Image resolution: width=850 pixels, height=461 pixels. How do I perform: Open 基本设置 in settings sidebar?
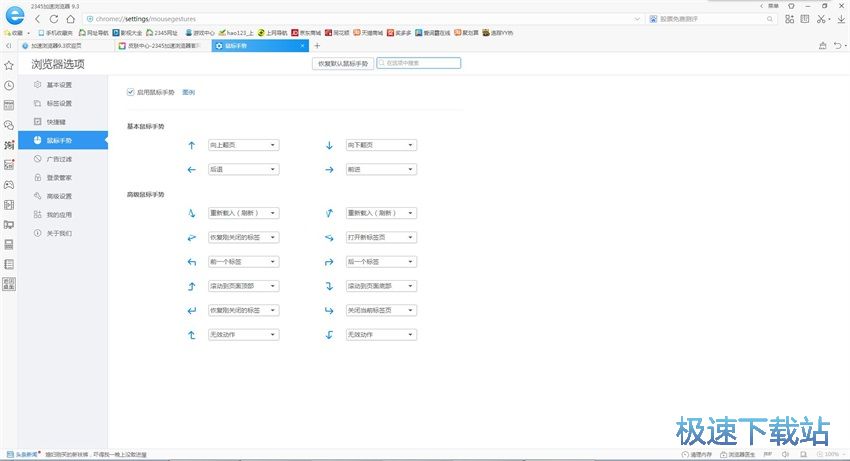63,85
